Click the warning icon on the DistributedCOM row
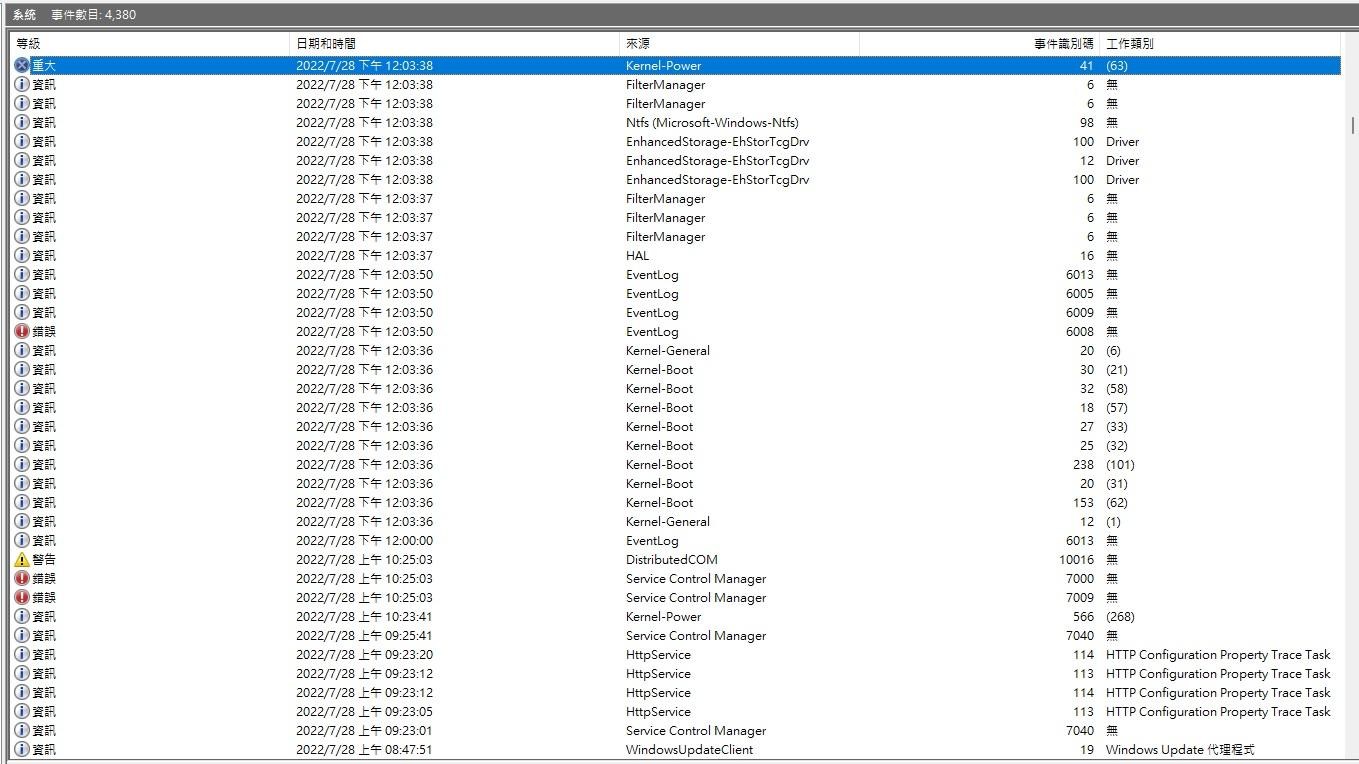Viewport: 1359px width, 764px height. [x=22, y=560]
